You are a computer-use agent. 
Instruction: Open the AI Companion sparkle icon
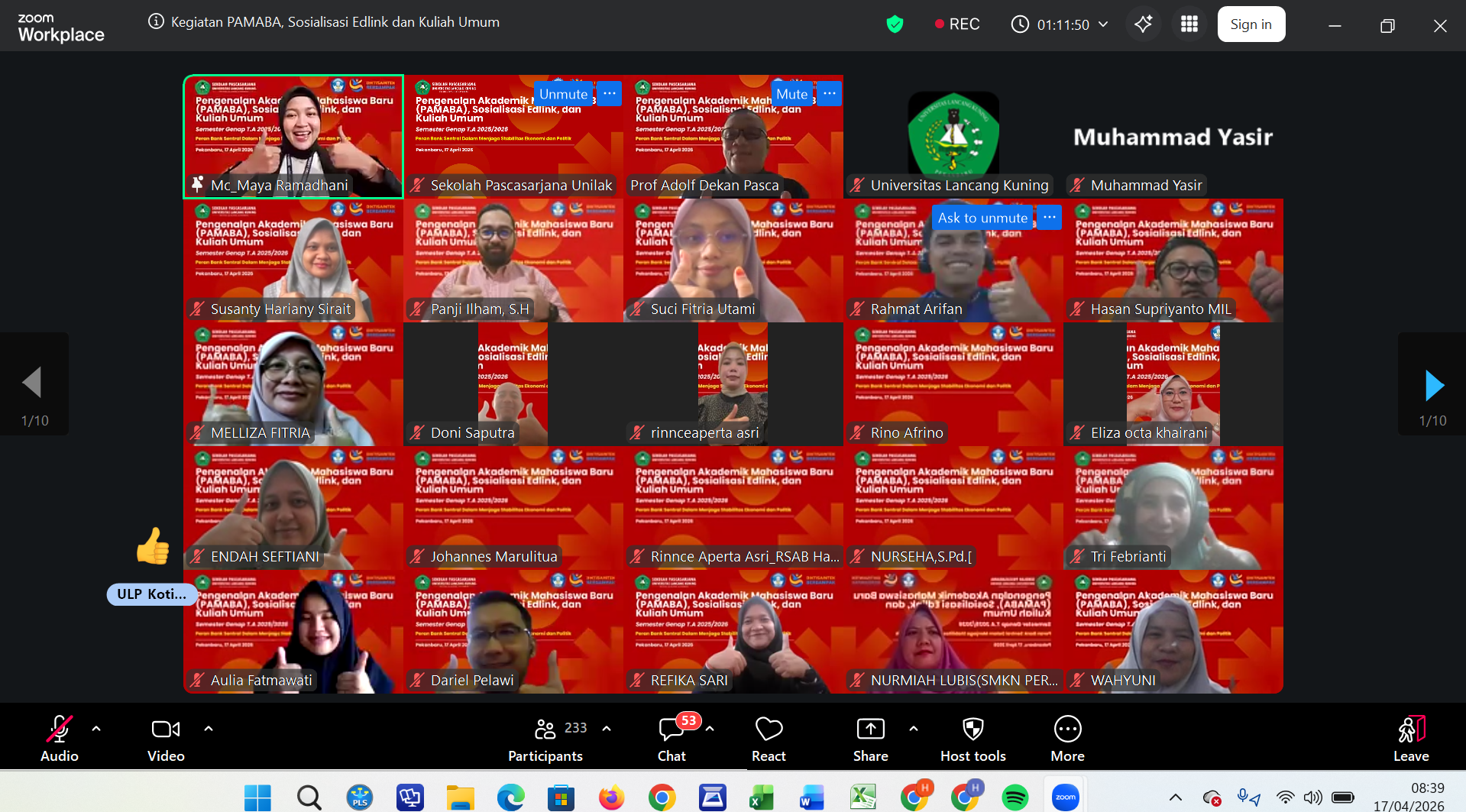coord(1143,24)
